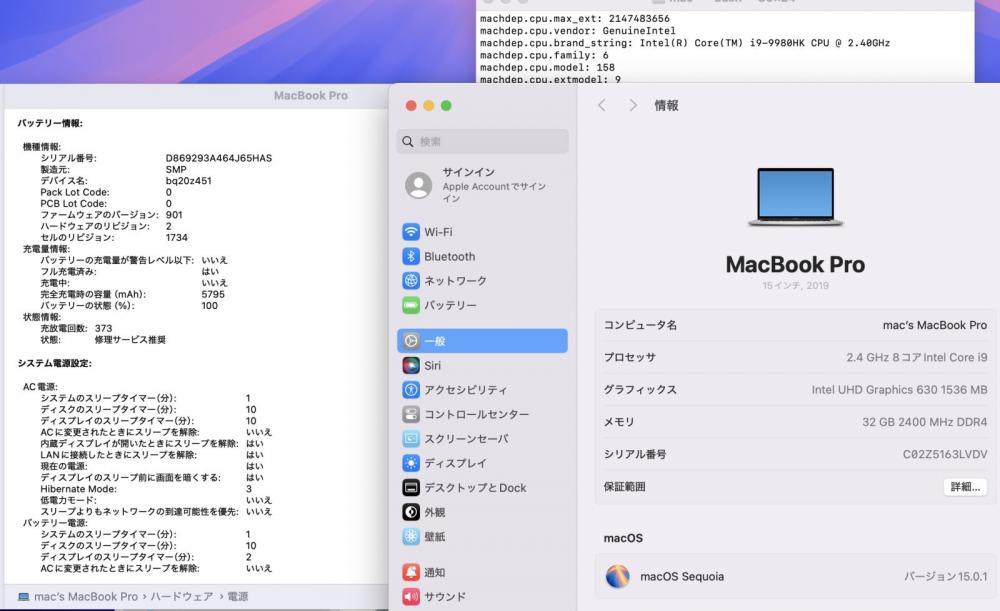The height and width of the screenshot is (611, 1000).
Task: Minimize System Settings with yellow button
Action: (429, 106)
